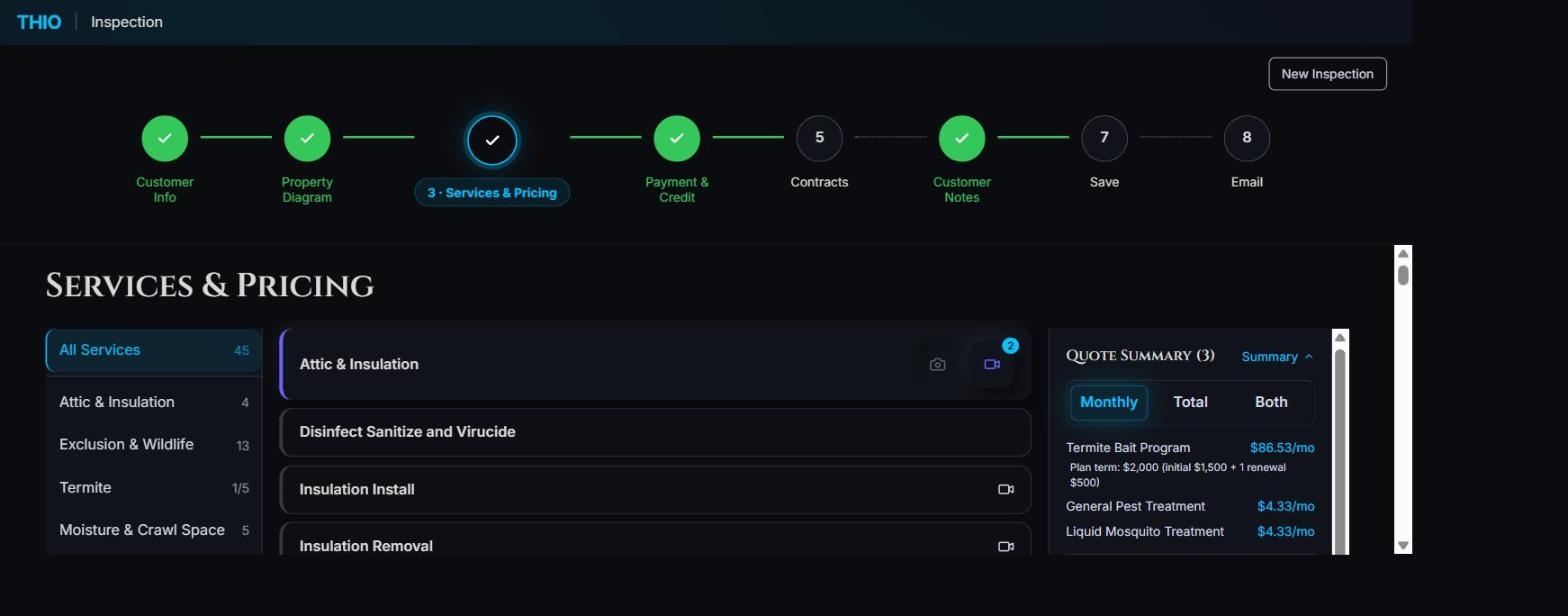Open step 8 Email circle
Viewport: 1568px width, 616px height.
tap(1246, 138)
